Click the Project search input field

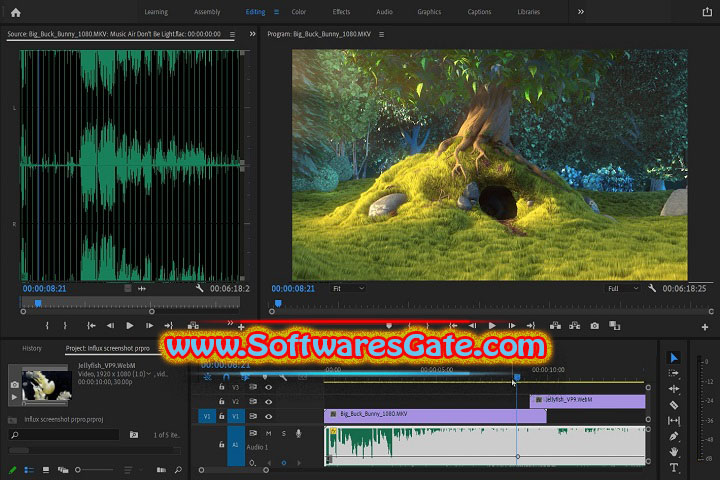point(64,435)
